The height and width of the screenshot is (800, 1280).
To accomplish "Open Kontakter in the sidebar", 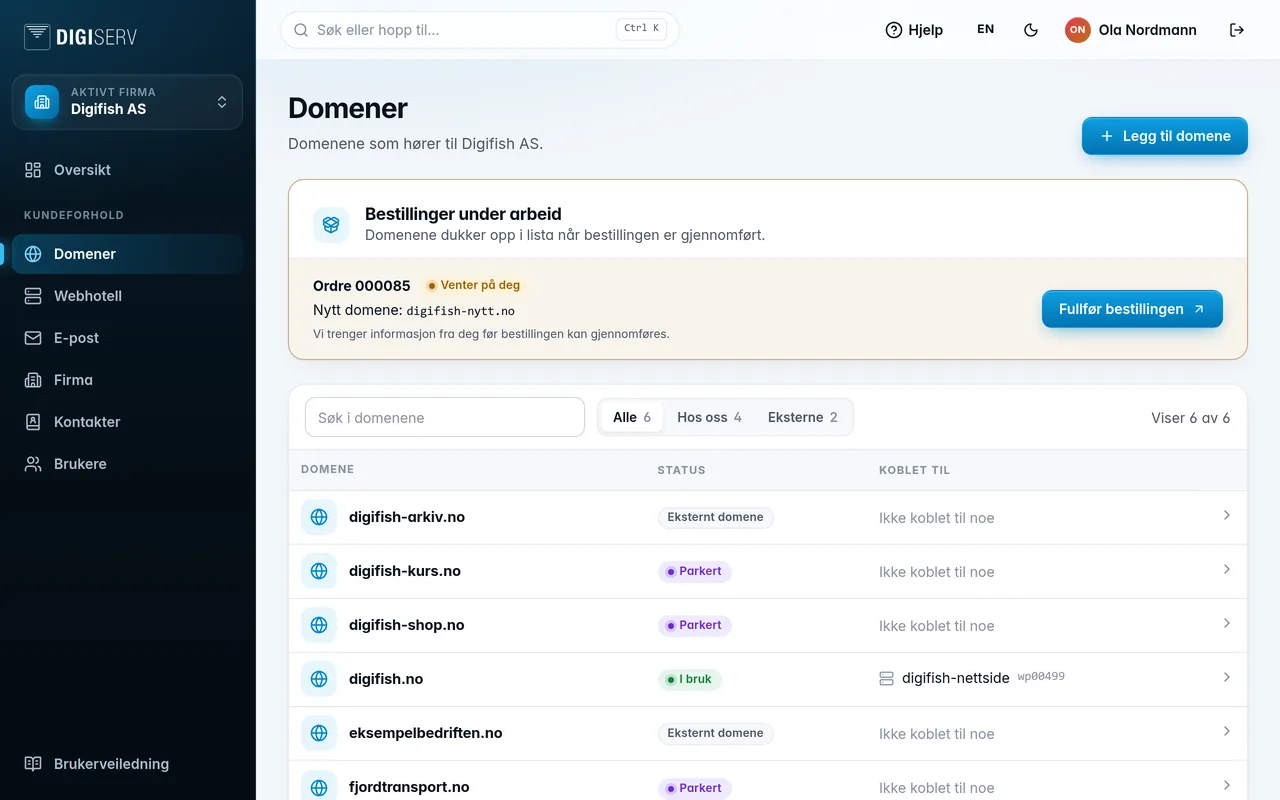I will point(127,422).
